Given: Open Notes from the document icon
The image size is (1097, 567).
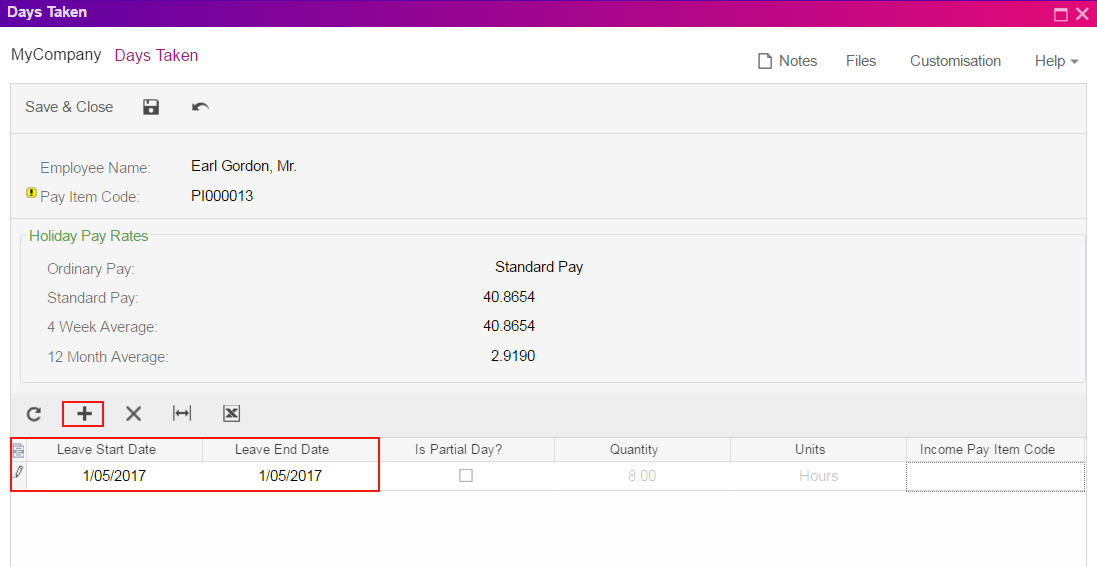Looking at the screenshot, I should (765, 62).
